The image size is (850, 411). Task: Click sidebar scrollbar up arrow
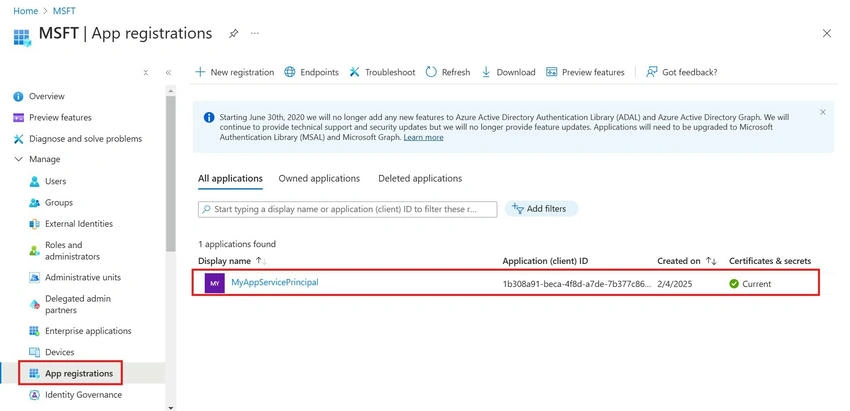[x=171, y=91]
